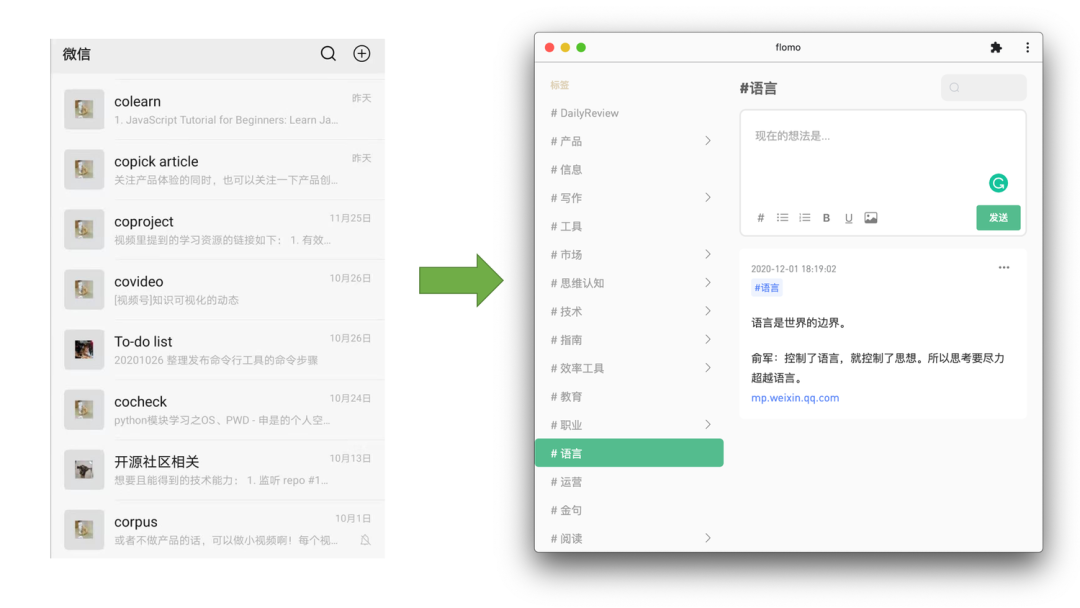The width and height of the screenshot is (1080, 608).
Task: Click the memo text 语言是世界的边界
Action: pos(798,322)
